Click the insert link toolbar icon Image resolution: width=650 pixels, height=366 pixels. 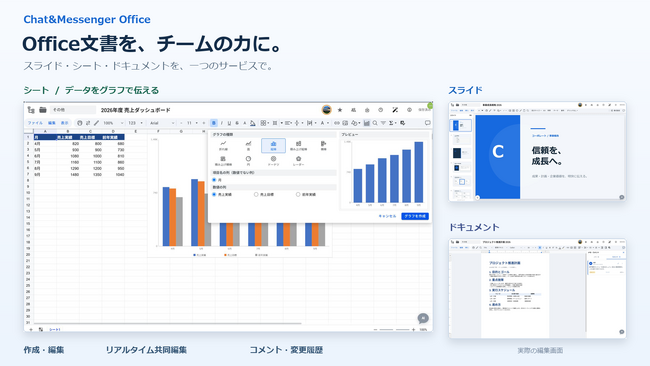point(337,123)
